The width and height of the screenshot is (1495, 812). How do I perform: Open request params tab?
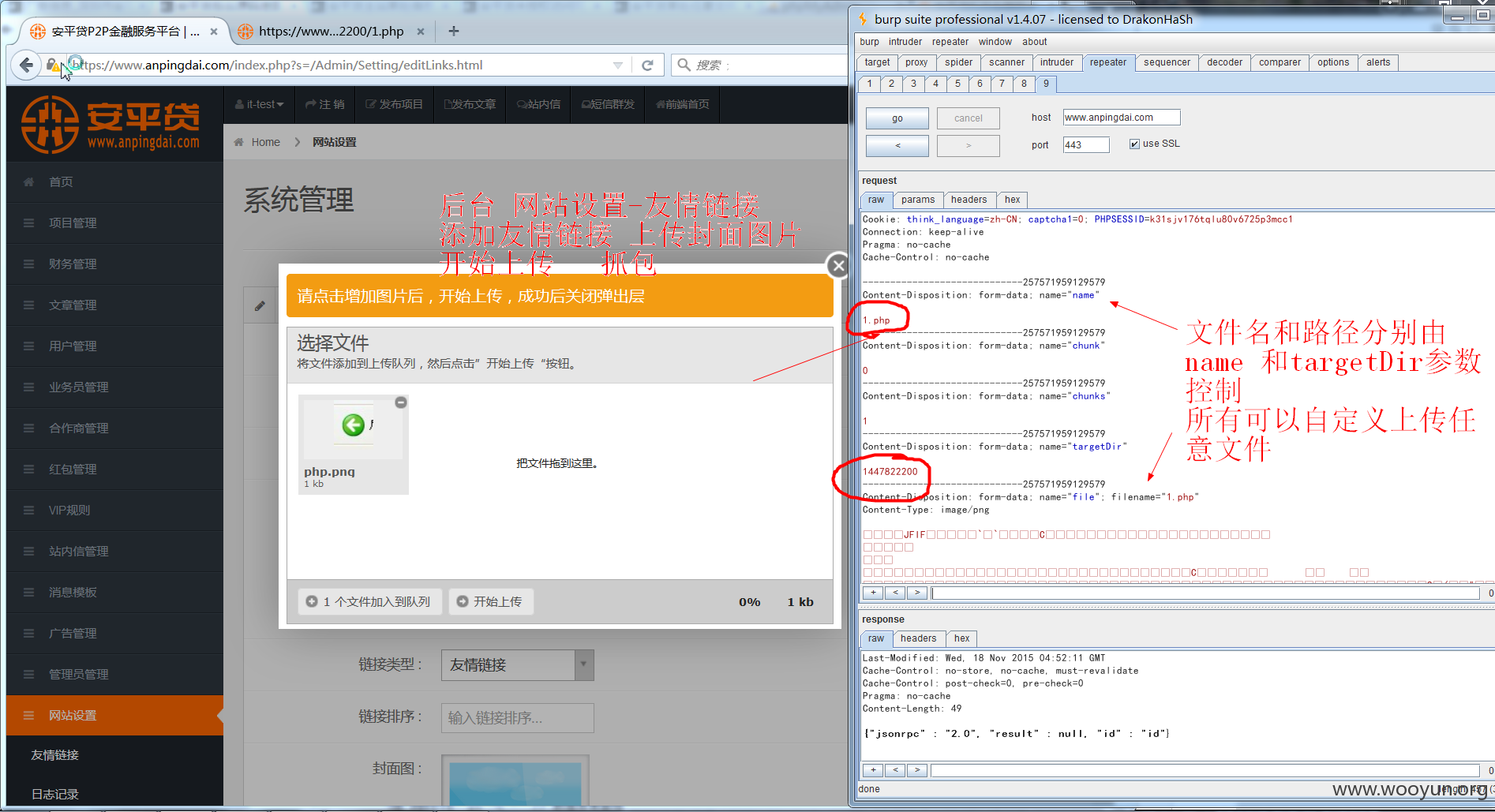click(918, 200)
